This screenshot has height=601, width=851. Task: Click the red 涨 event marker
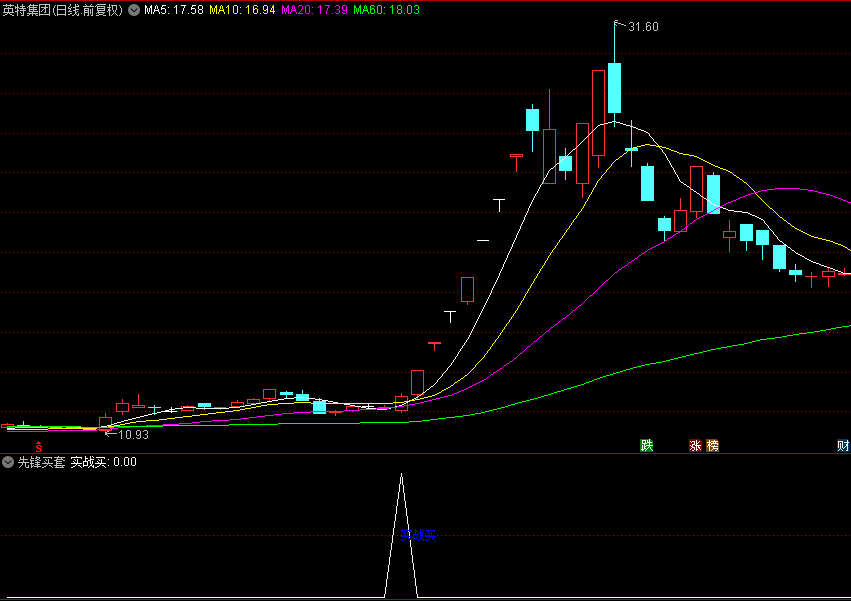[x=695, y=446]
